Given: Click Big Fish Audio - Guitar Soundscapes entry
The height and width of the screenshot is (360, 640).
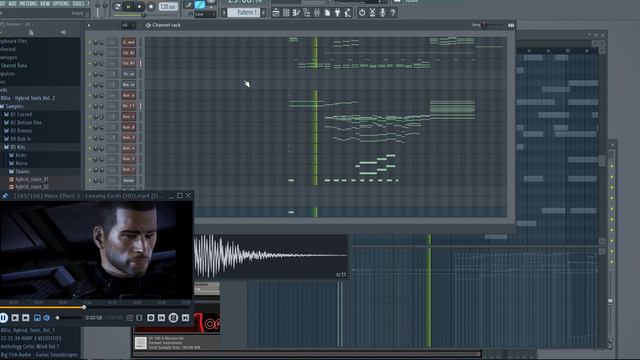Looking at the screenshot, I should click(39, 355).
